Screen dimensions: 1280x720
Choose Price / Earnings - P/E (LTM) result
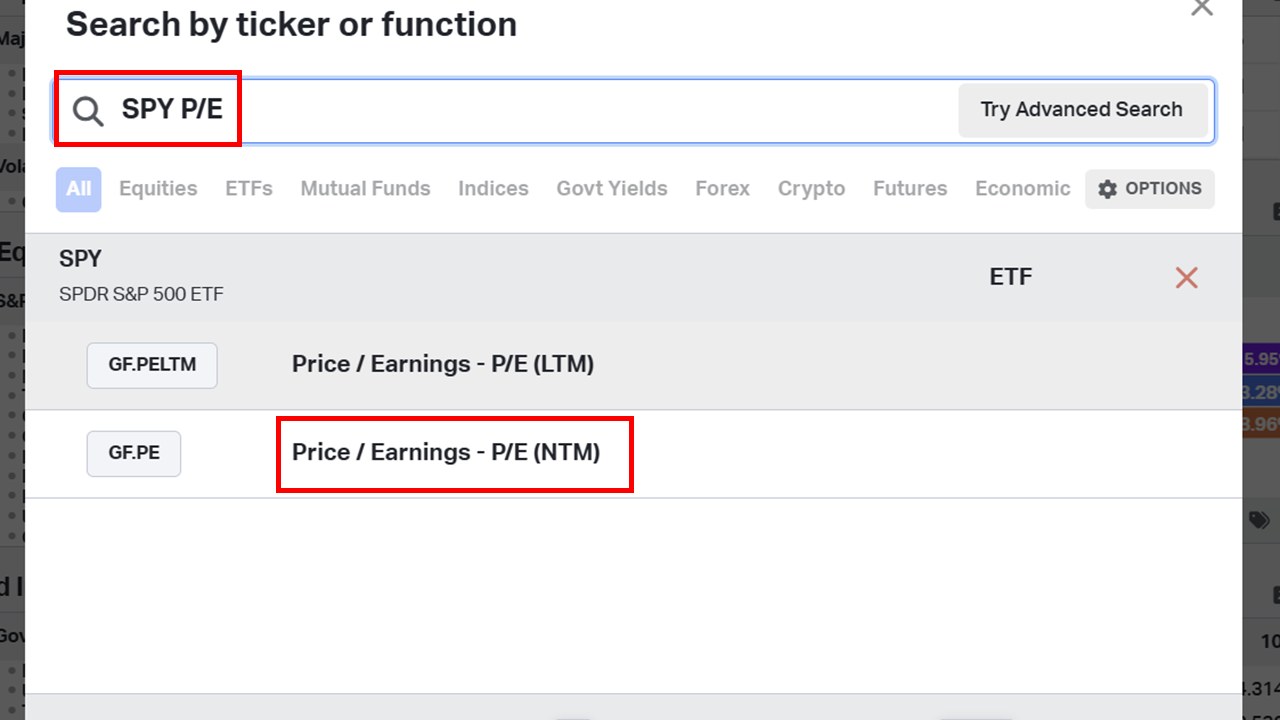click(443, 365)
